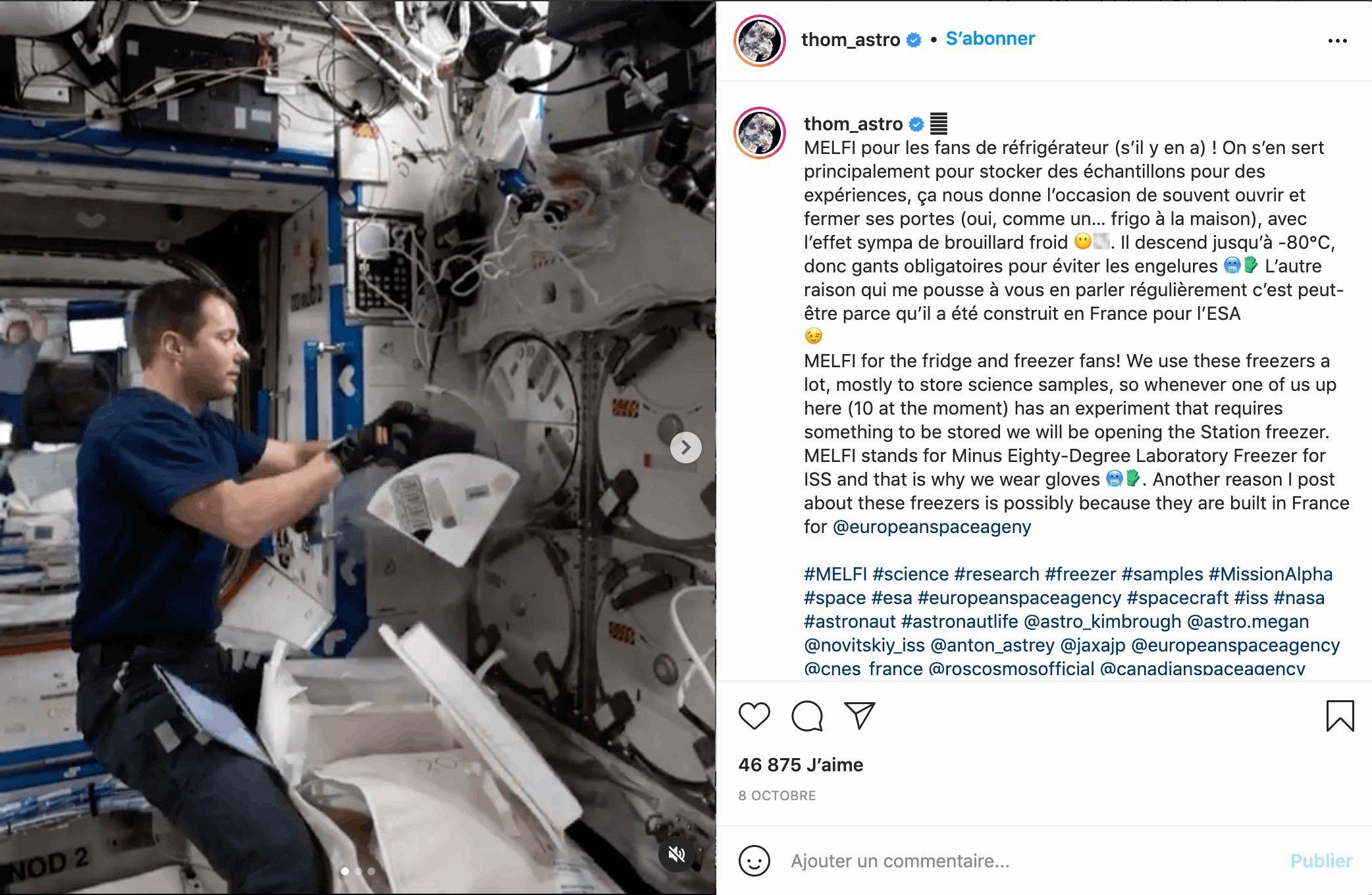
Task: Select second carousel indicator dot
Action: point(358,871)
